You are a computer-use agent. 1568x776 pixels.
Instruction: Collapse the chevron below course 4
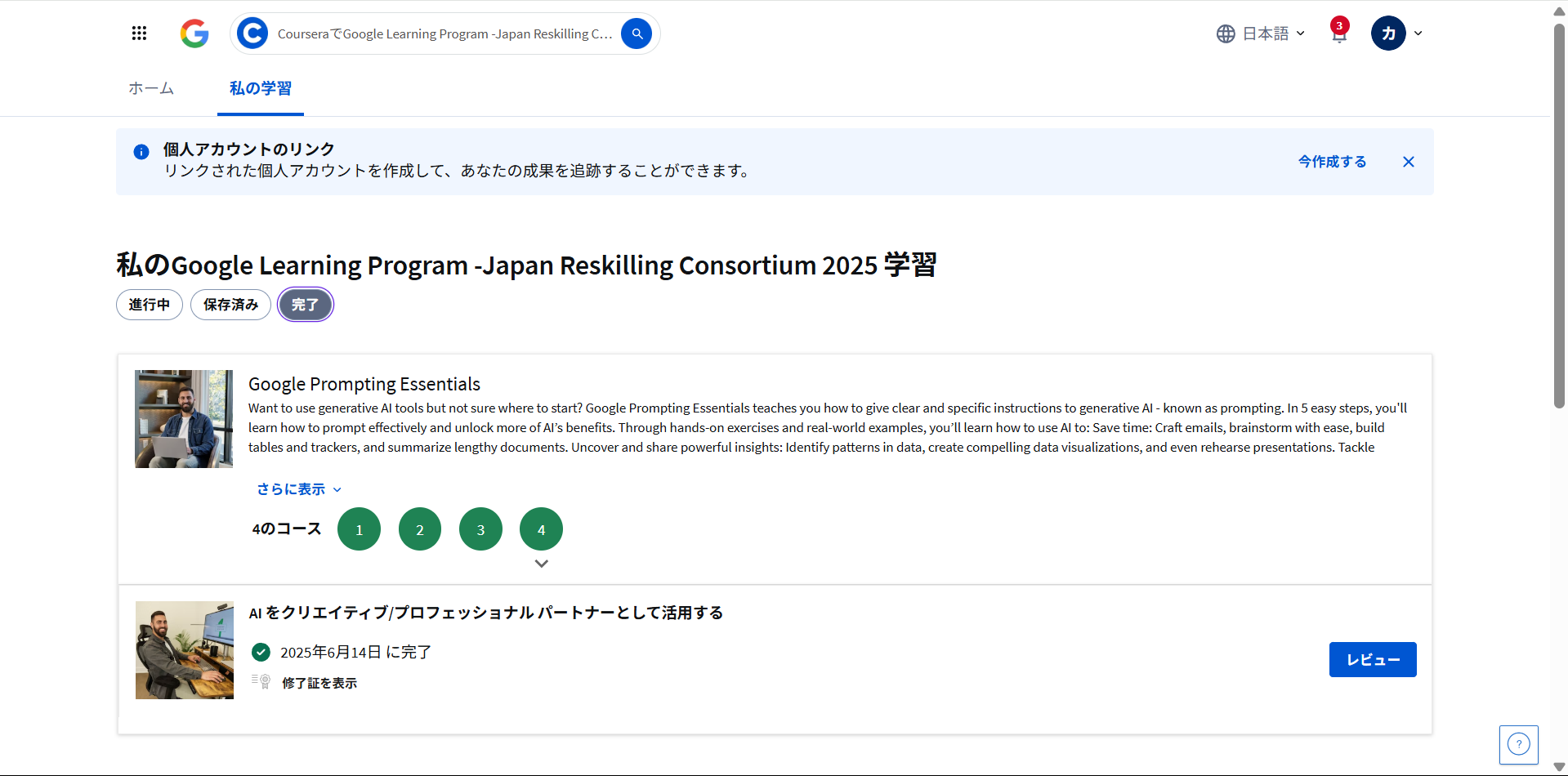click(x=541, y=564)
